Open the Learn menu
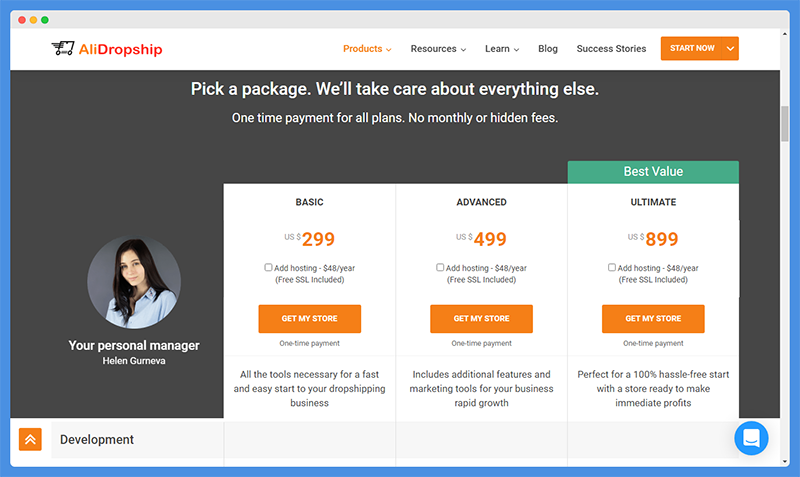800x477 pixels. [502, 48]
